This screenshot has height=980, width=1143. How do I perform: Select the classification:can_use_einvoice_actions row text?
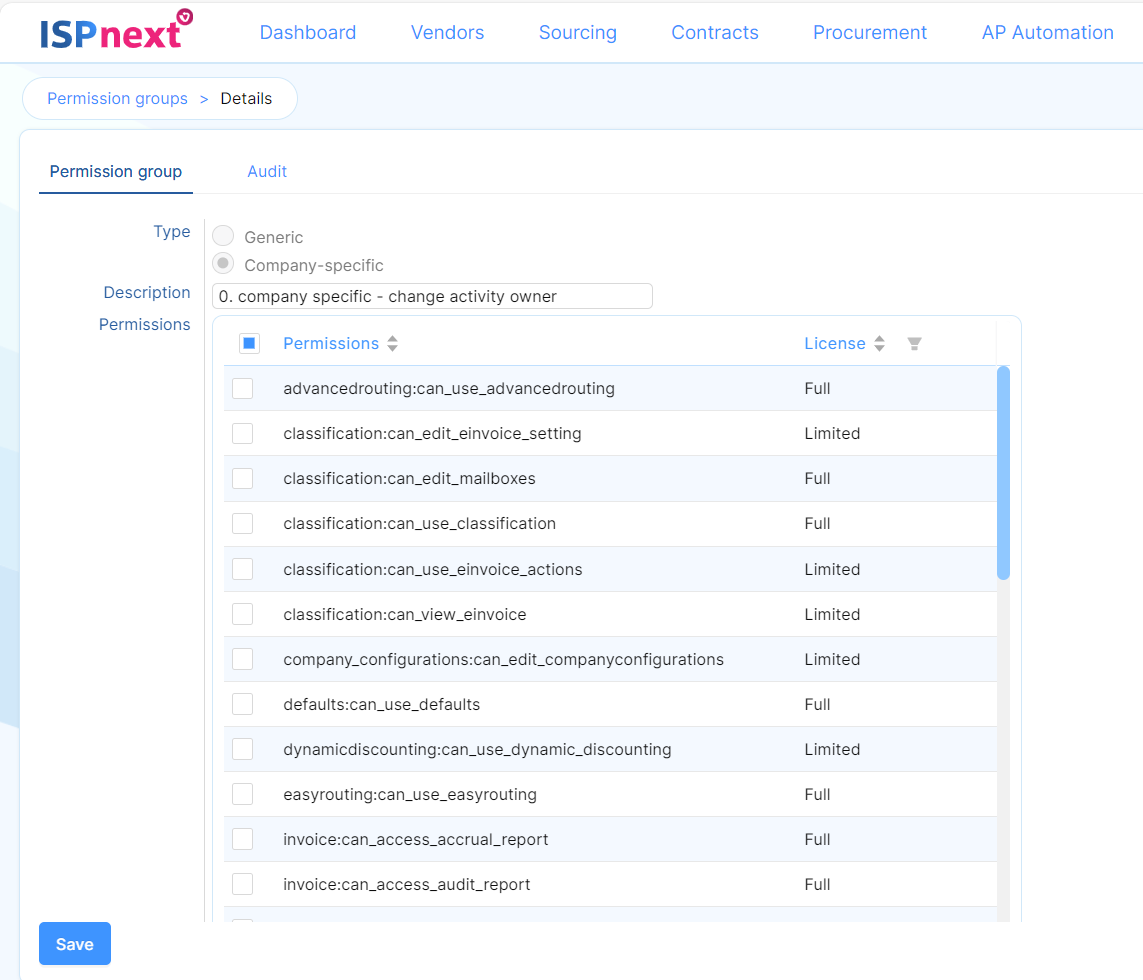(x=433, y=569)
